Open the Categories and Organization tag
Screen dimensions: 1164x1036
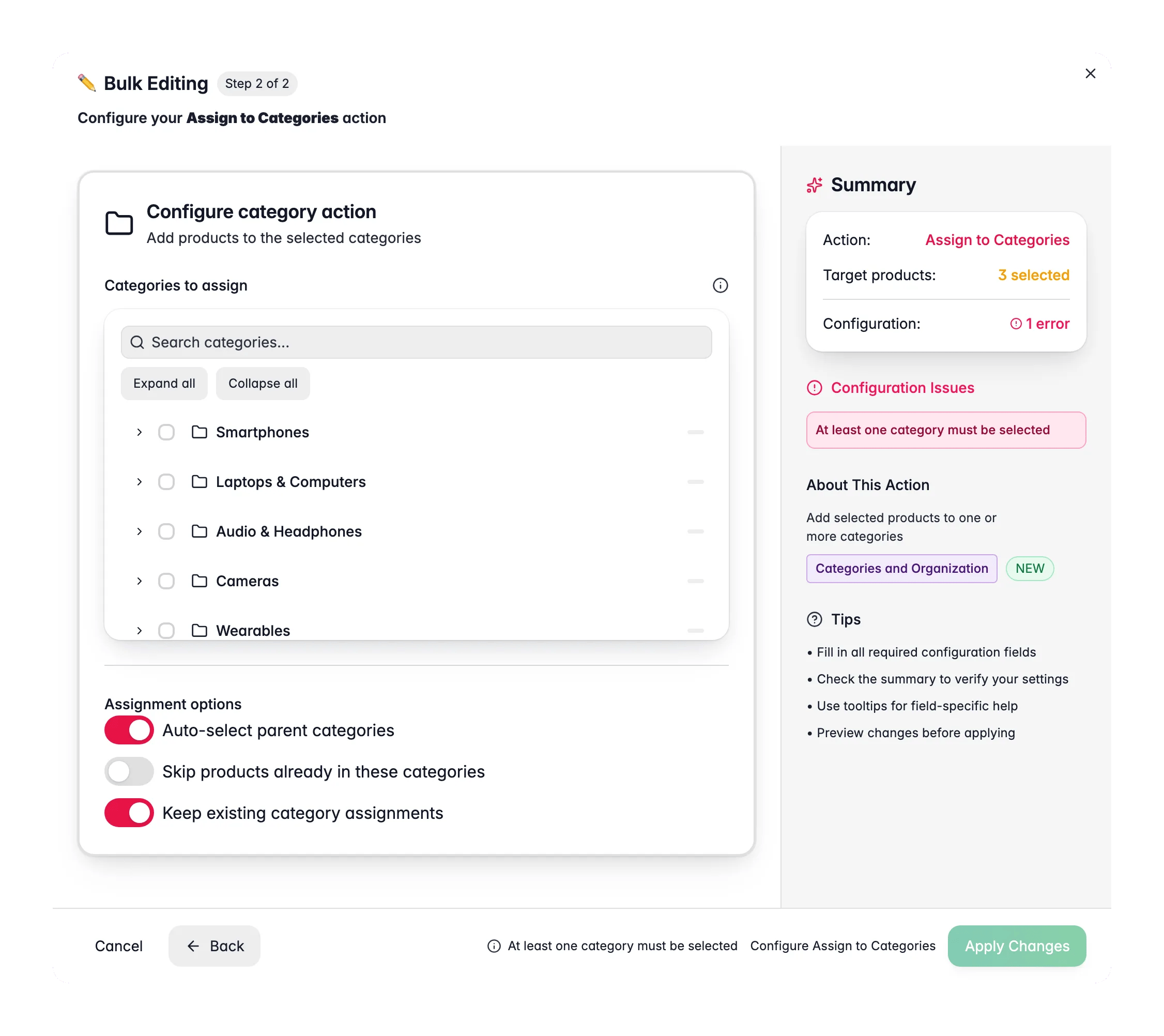[901, 569]
